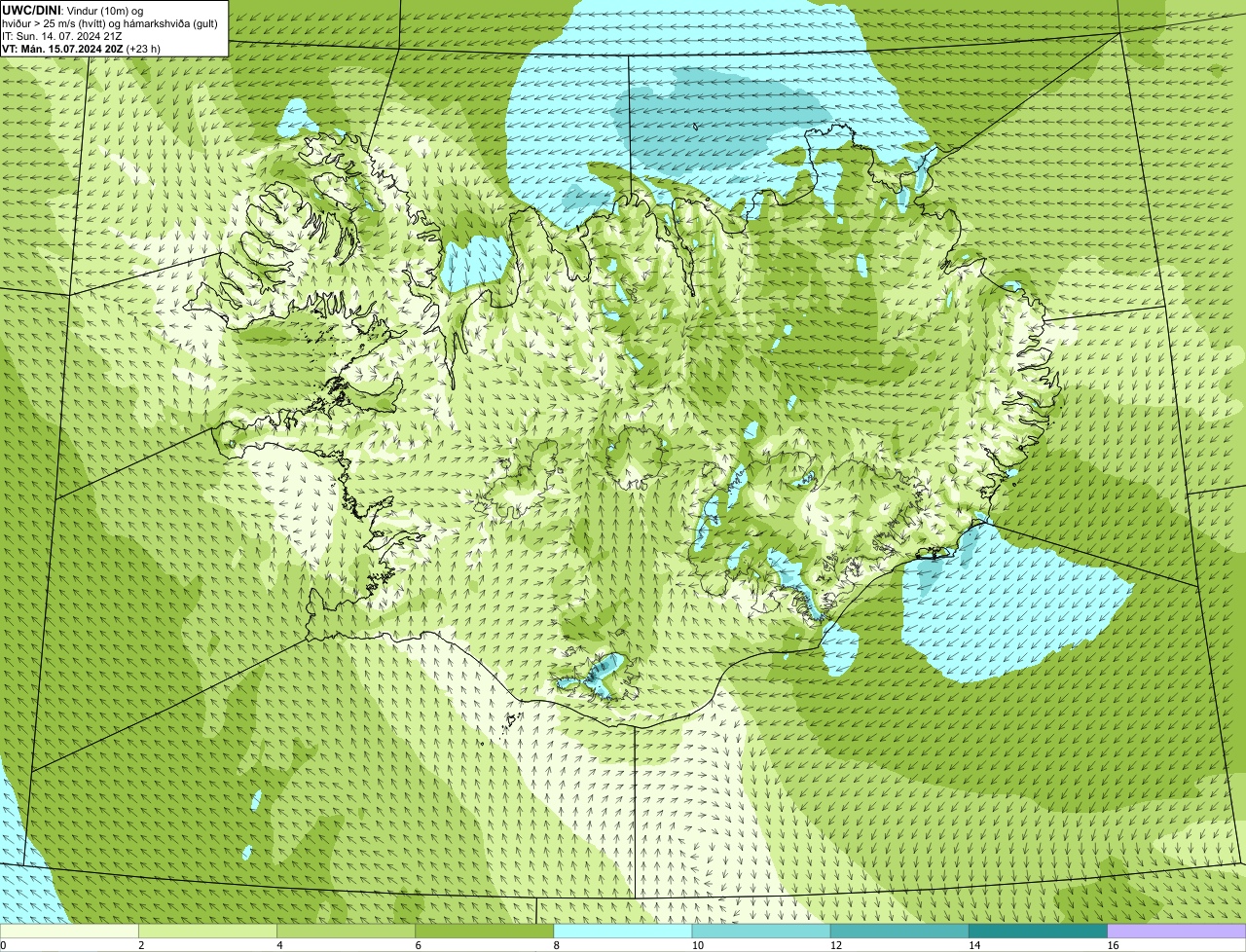Click the legend scale label "14"
Viewport: 1246px width, 952px height.
tap(974, 945)
